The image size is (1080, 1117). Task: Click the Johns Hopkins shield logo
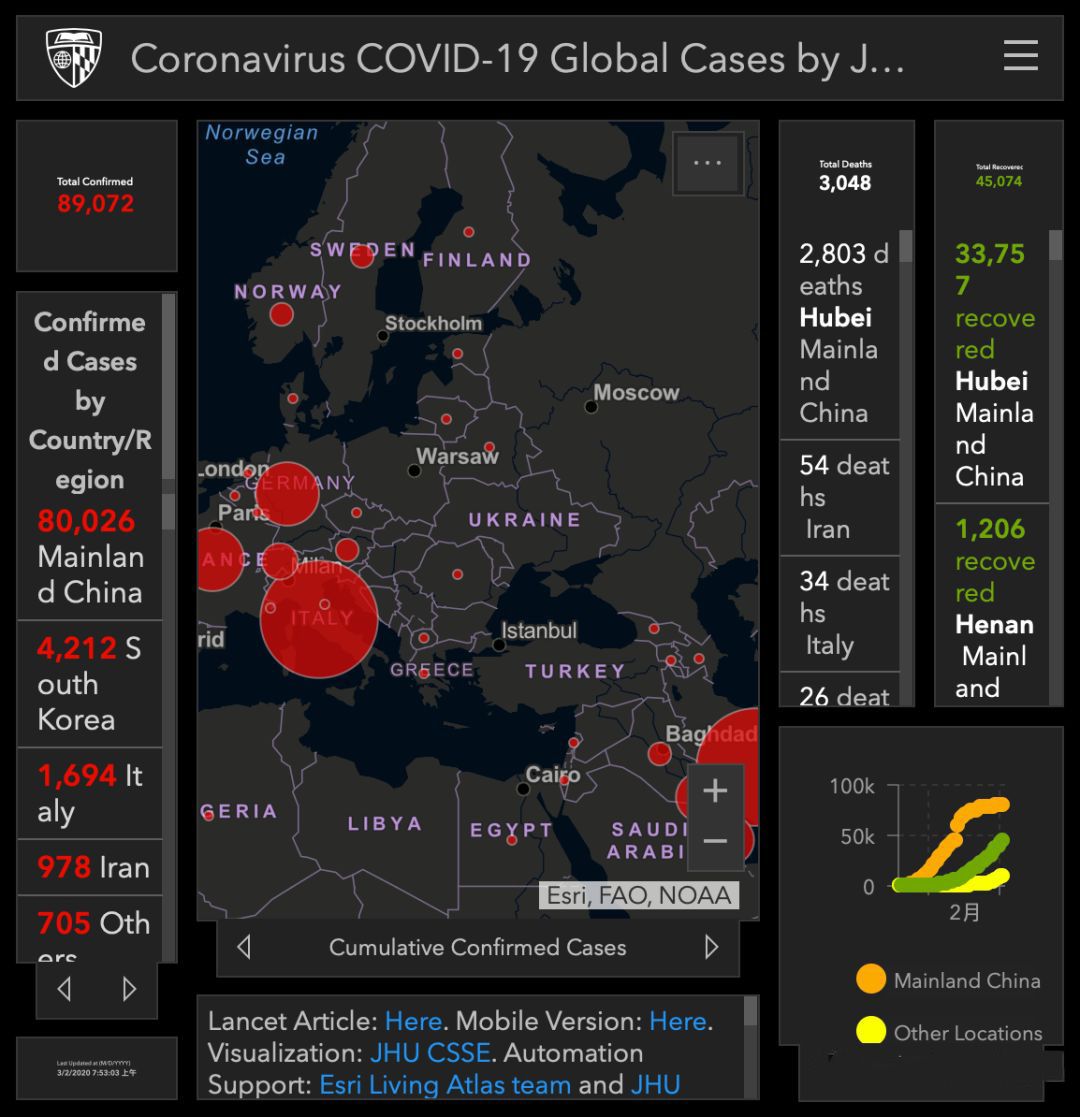[74, 57]
